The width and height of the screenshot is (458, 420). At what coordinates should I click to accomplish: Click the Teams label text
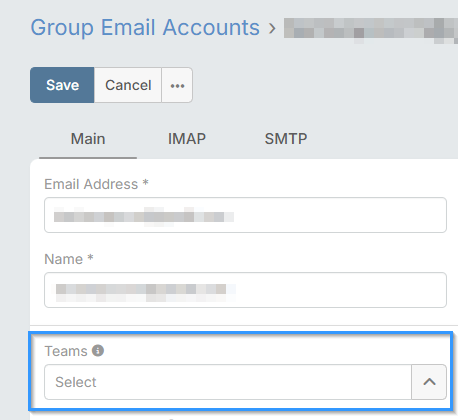[66, 351]
